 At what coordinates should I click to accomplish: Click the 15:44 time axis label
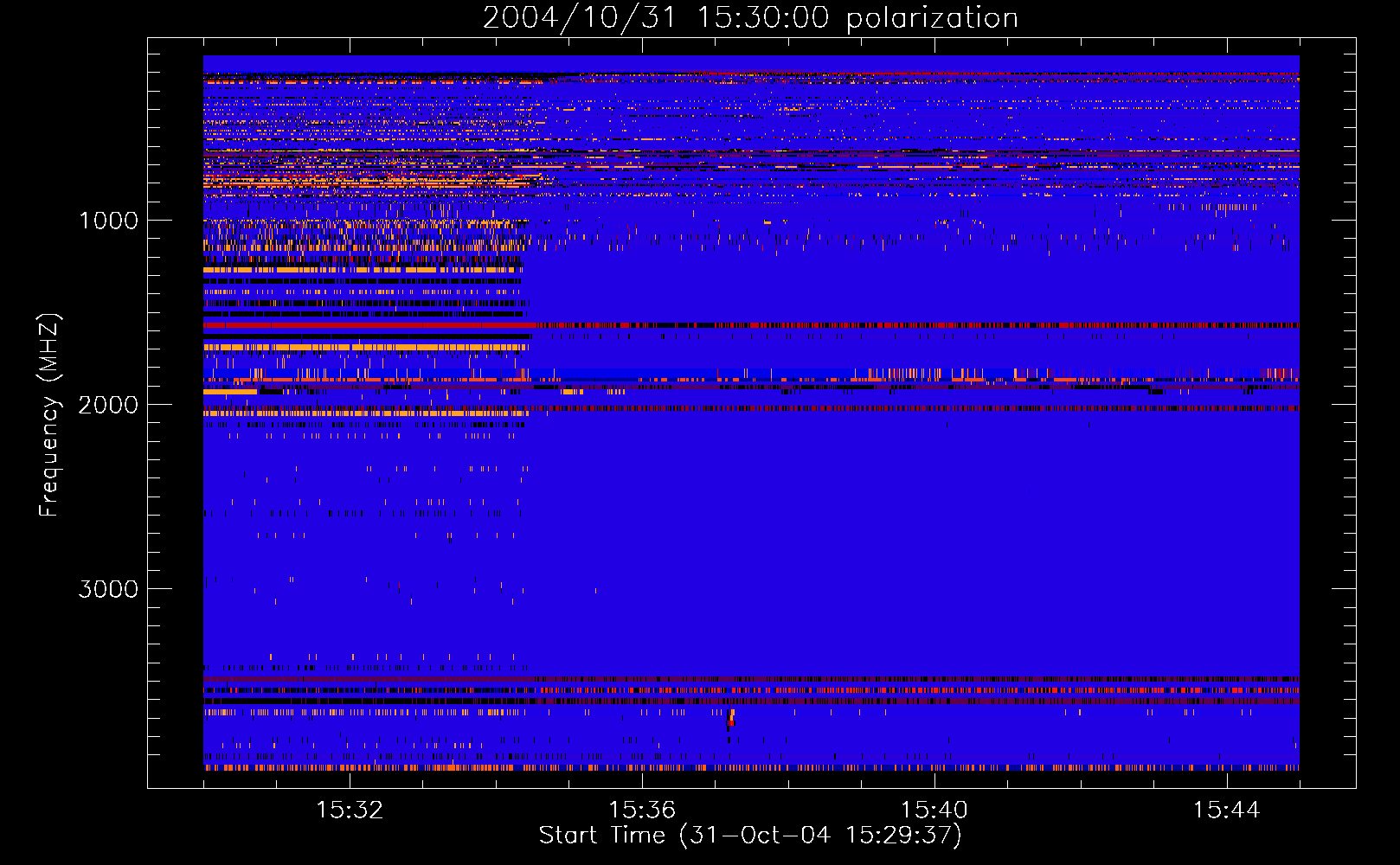[1227, 811]
